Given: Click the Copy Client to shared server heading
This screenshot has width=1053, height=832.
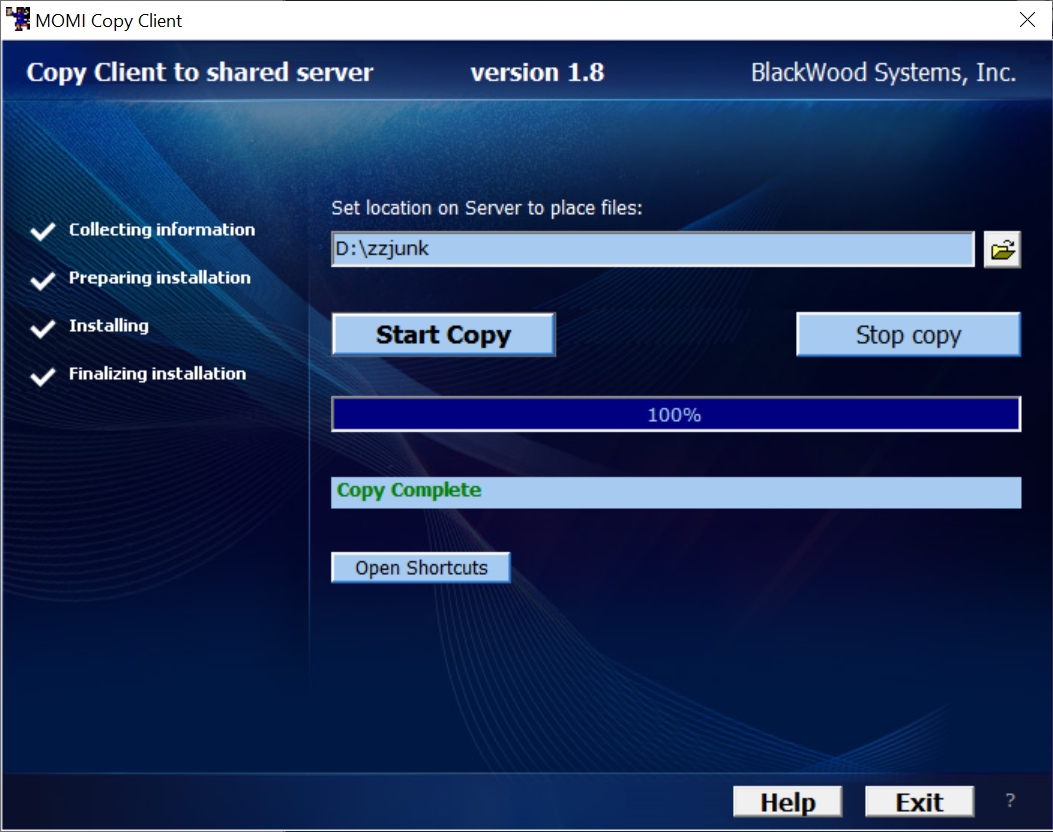Looking at the screenshot, I should click(199, 73).
